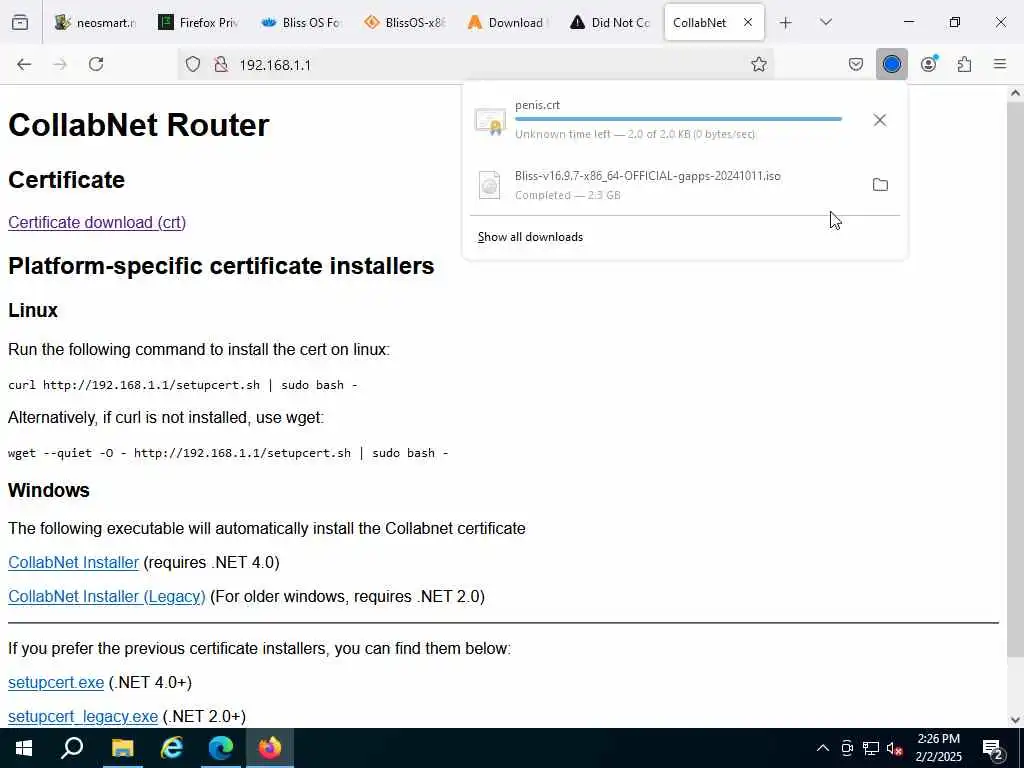The image size is (1024, 768).
Task: Launch Internet Explorer from taskbar
Action: click(171, 748)
